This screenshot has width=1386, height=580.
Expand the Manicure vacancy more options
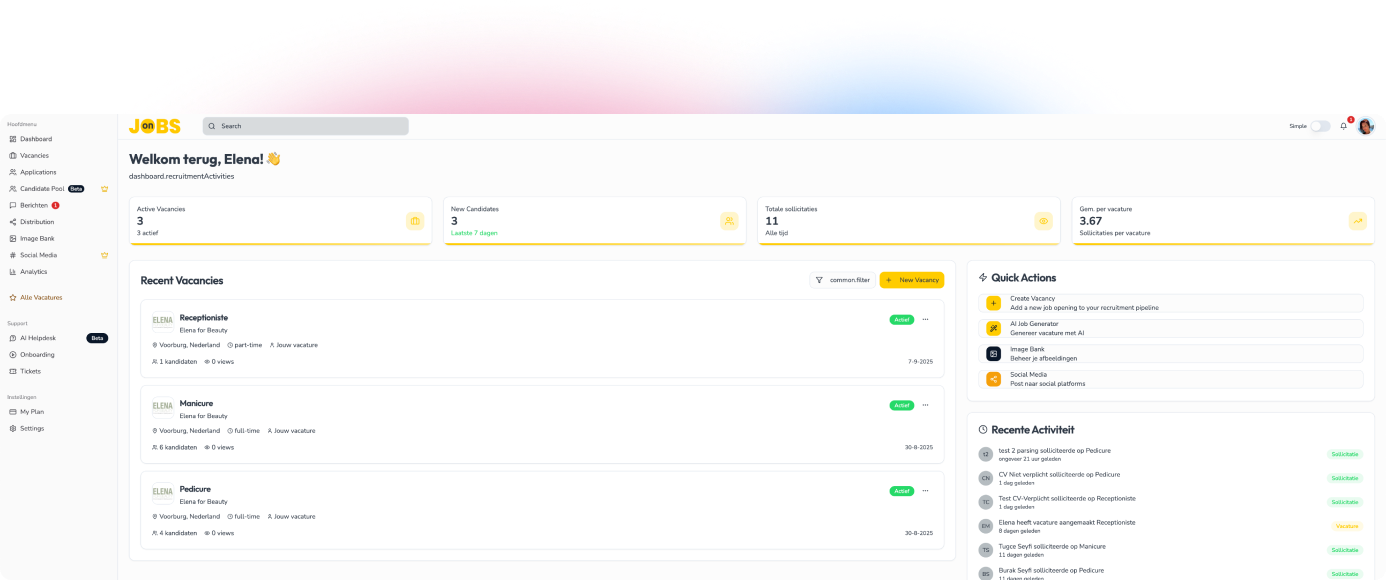pyautogui.click(x=925, y=405)
